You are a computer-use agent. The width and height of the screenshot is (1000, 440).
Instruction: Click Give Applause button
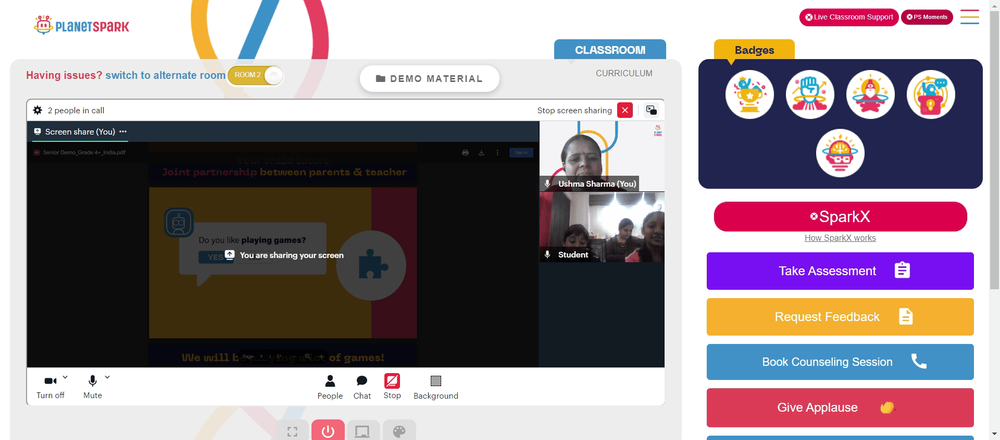tap(840, 407)
